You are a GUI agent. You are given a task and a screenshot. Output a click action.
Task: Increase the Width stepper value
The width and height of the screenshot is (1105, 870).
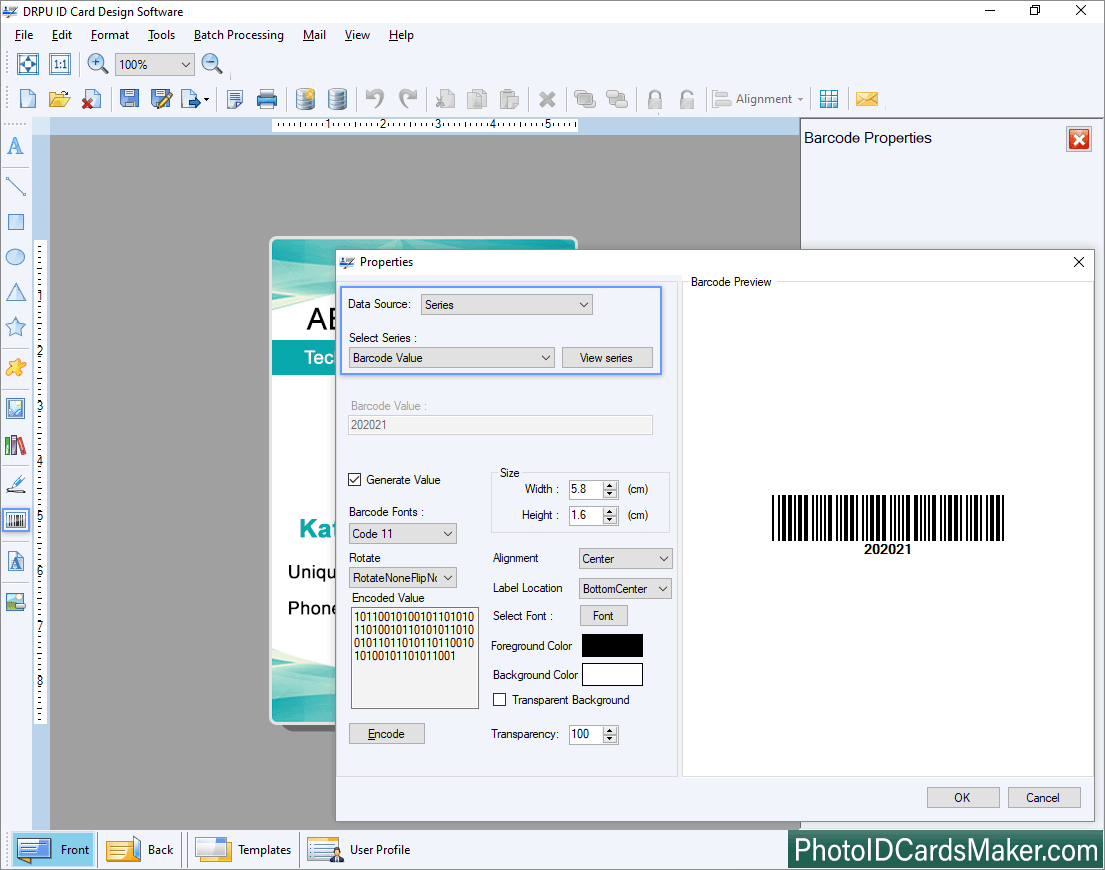(610, 485)
